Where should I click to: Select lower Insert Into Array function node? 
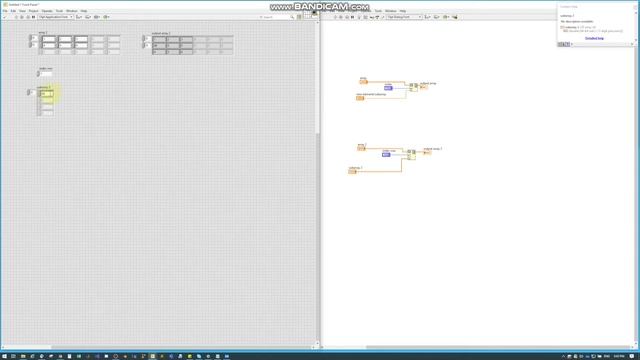pyautogui.click(x=411, y=155)
